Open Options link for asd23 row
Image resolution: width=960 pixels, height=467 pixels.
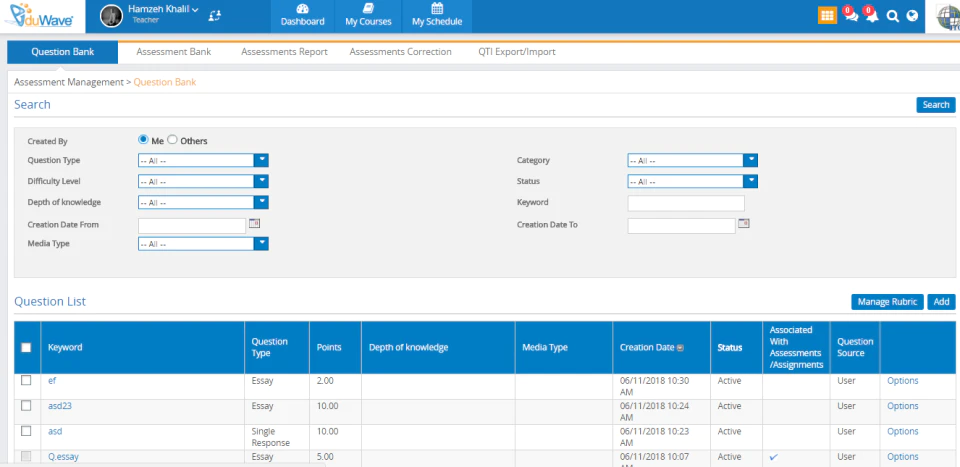point(902,406)
